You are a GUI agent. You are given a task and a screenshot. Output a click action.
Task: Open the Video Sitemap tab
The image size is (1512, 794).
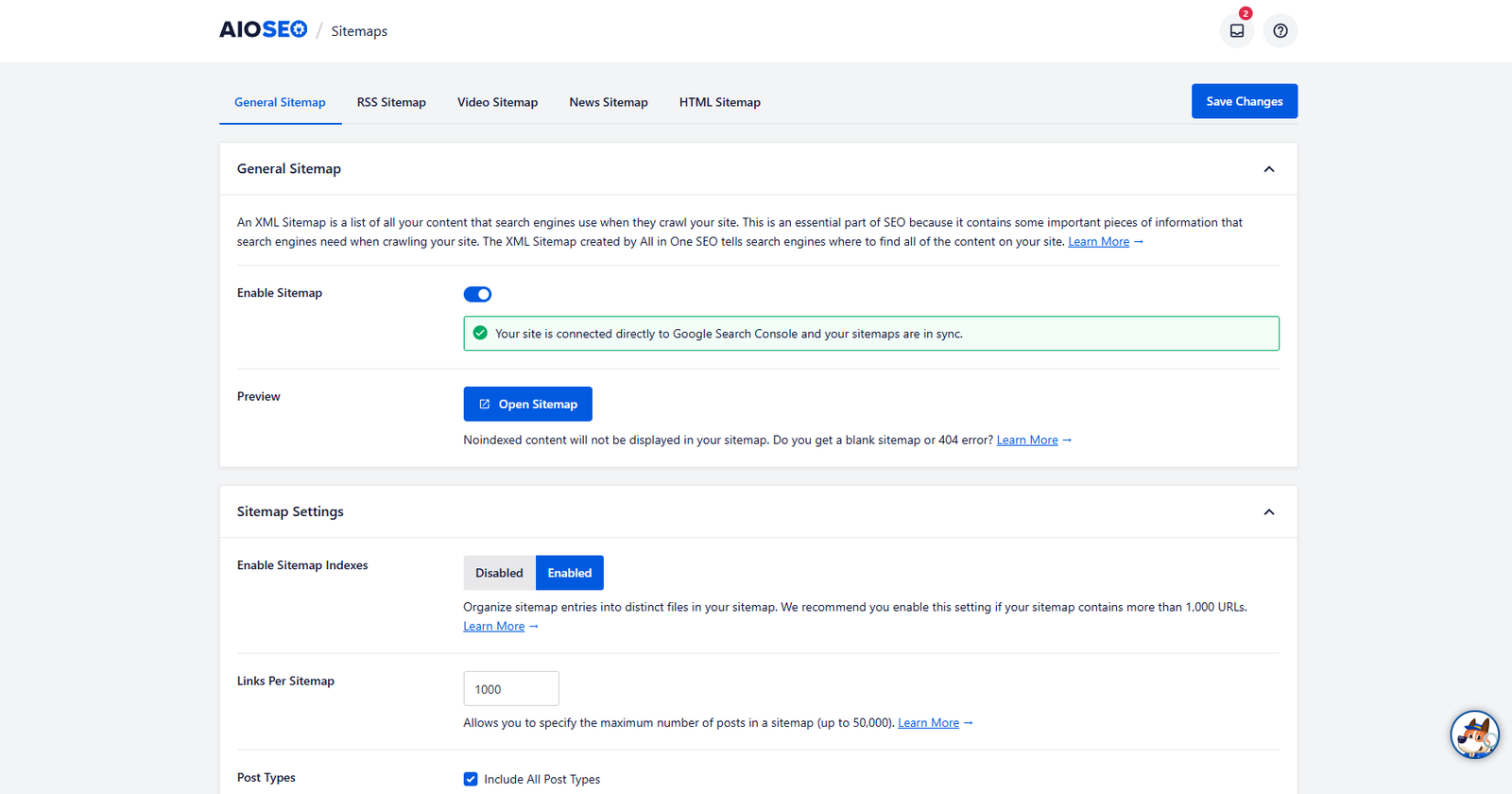coord(497,102)
